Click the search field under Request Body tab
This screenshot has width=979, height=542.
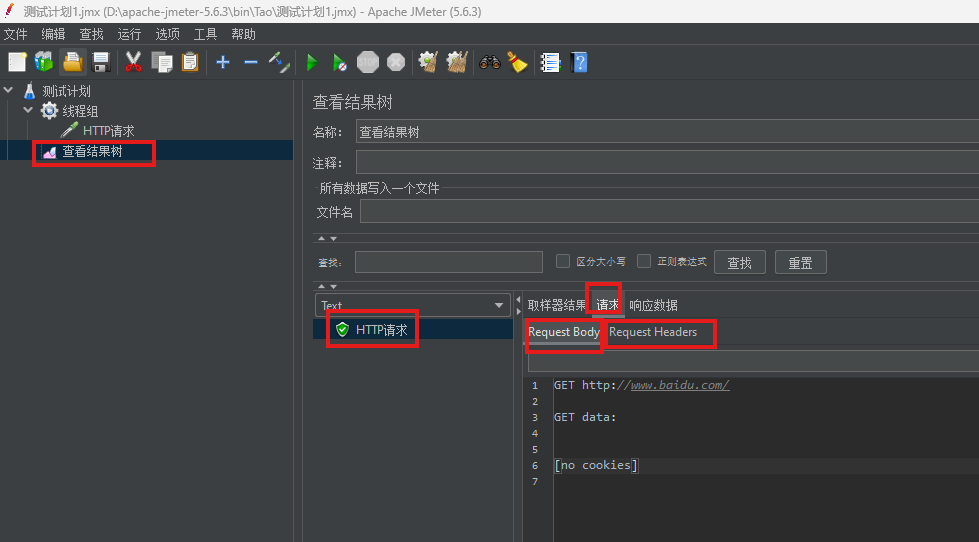click(753, 362)
